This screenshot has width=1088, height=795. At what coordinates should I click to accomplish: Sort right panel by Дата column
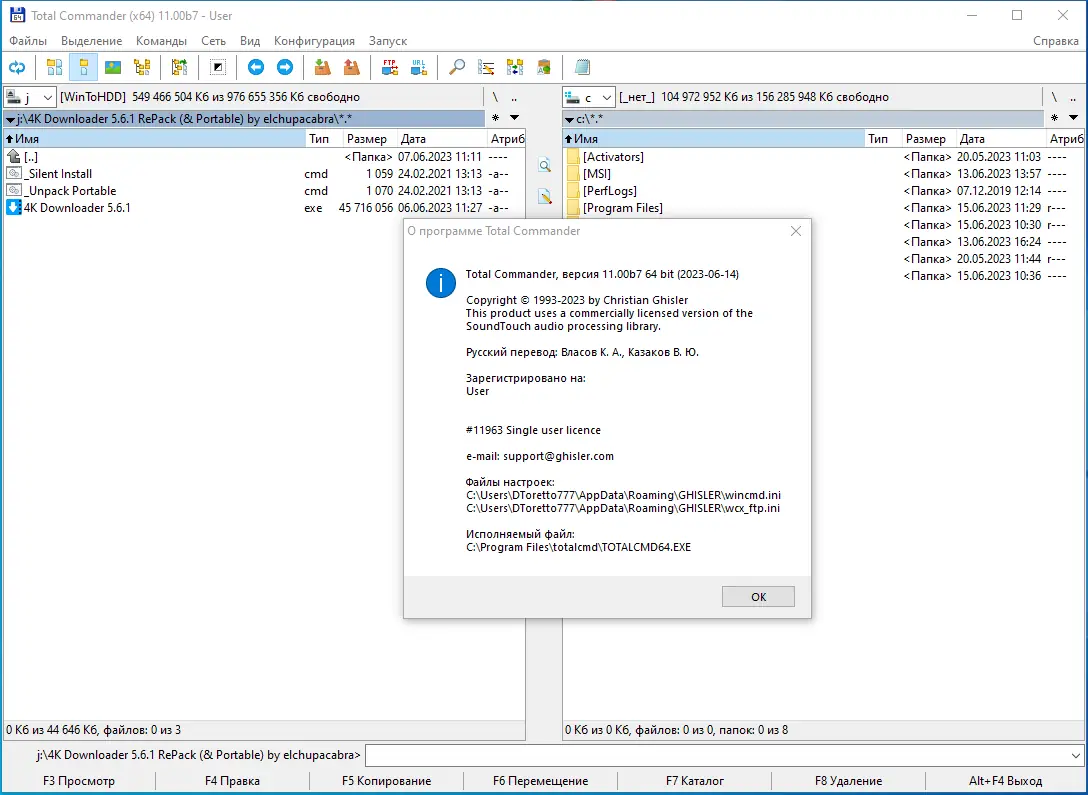point(1001,139)
